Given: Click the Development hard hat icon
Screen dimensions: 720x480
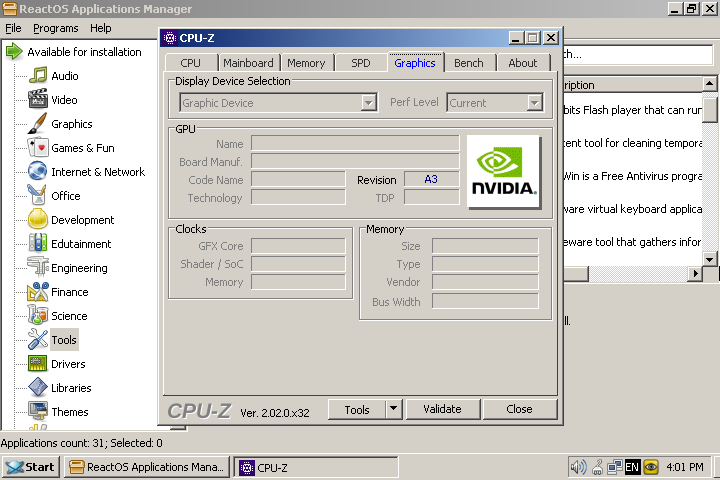Looking at the screenshot, I should 38,219.
